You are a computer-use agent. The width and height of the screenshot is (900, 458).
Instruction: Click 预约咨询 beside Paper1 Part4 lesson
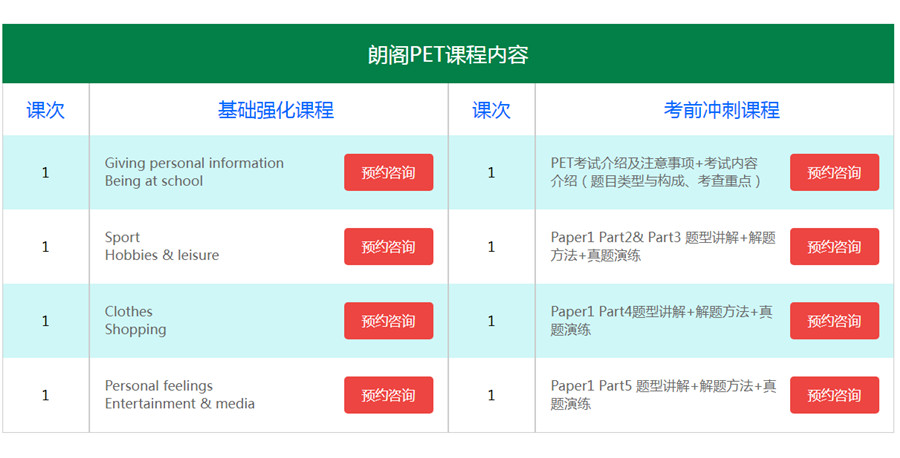[834, 321]
